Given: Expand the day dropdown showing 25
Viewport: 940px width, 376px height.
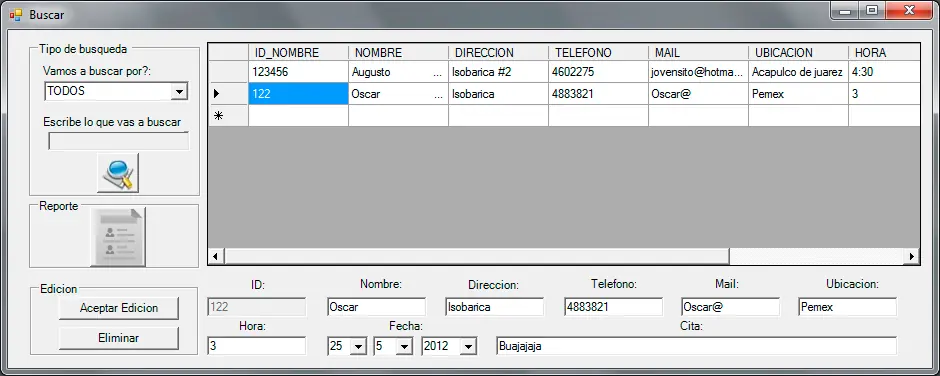Looking at the screenshot, I should [359, 346].
